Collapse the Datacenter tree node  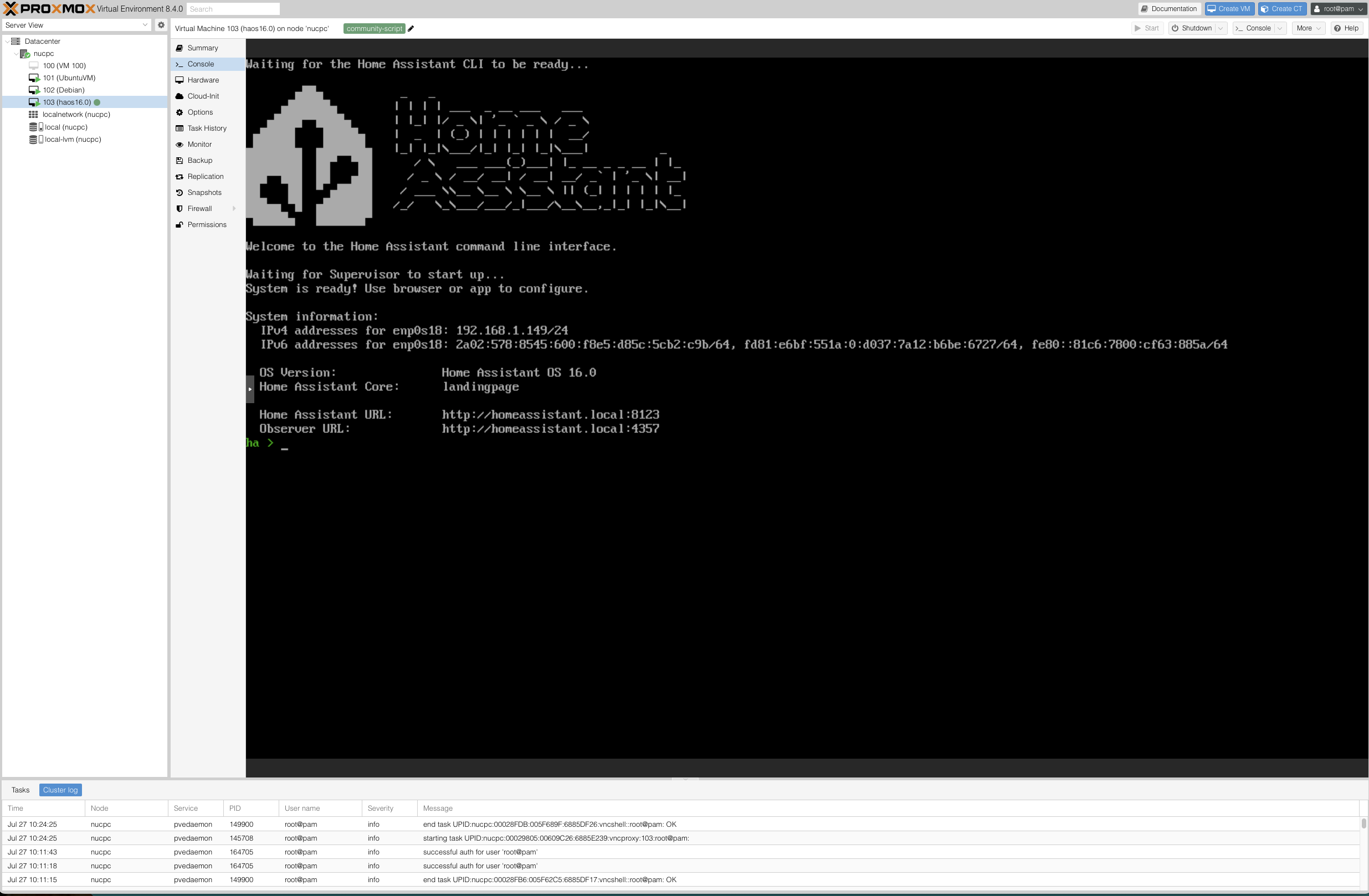(7, 42)
